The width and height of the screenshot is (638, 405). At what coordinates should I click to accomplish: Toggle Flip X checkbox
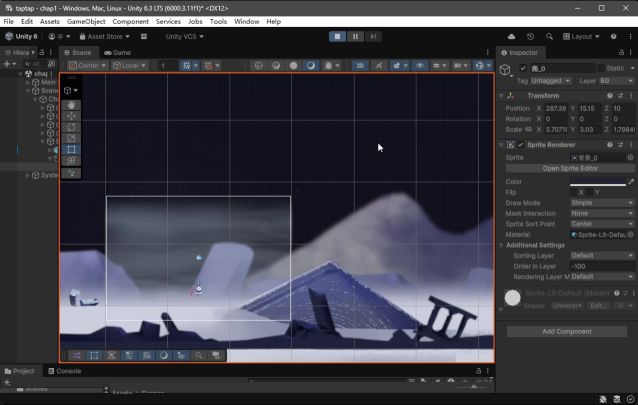(x=574, y=193)
